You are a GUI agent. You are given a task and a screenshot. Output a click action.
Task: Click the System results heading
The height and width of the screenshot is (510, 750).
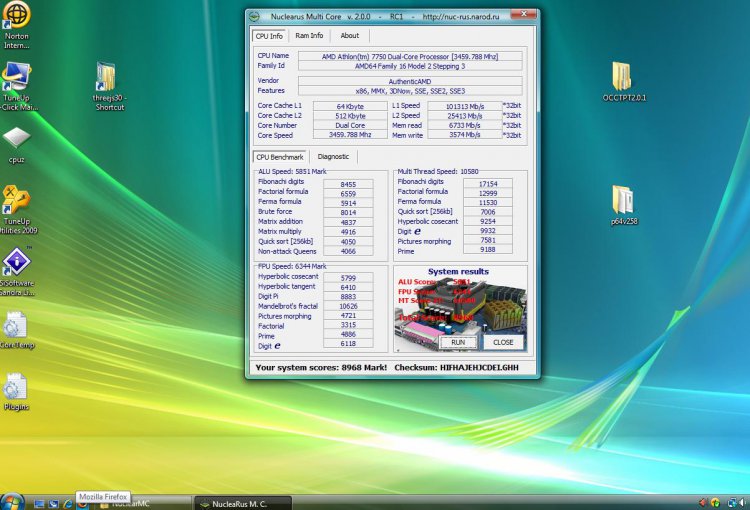pos(458,271)
